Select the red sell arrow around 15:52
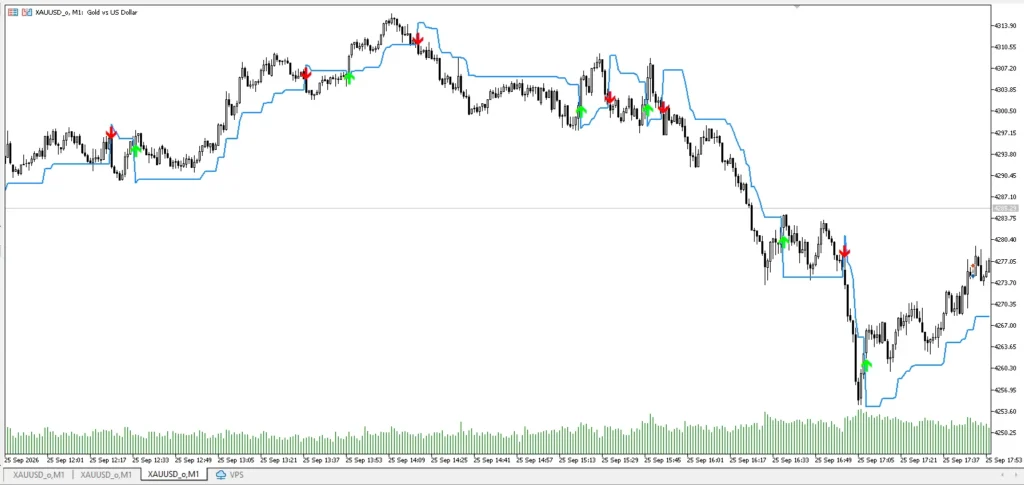The image size is (1024, 485). click(663, 107)
